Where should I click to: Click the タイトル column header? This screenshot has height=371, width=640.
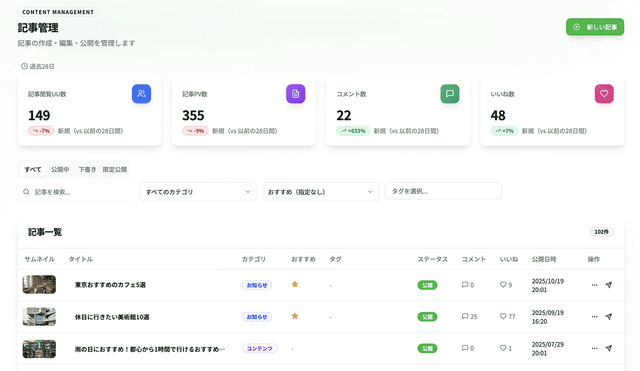(81, 259)
